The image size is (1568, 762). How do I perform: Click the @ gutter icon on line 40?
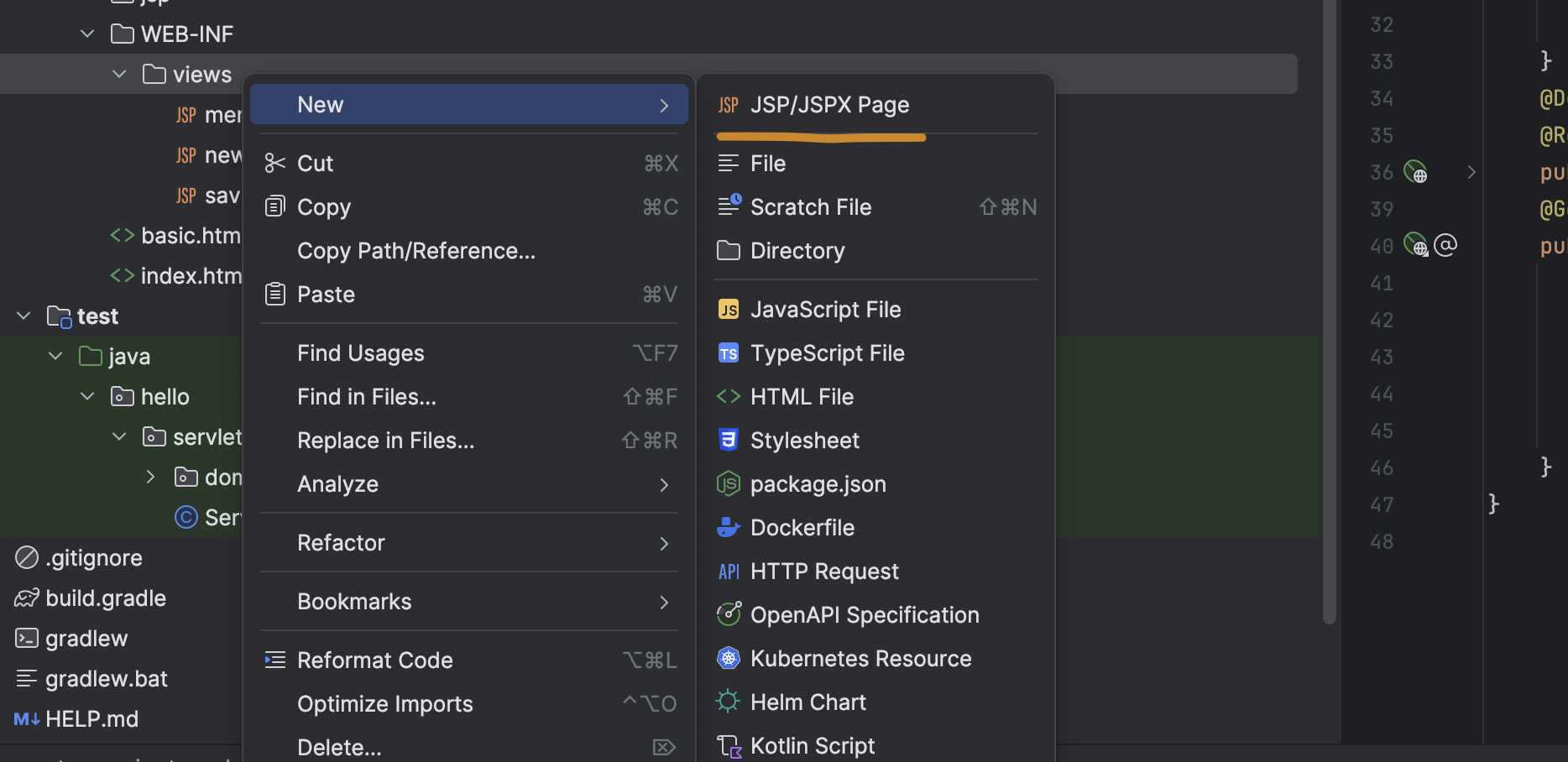(x=1445, y=245)
